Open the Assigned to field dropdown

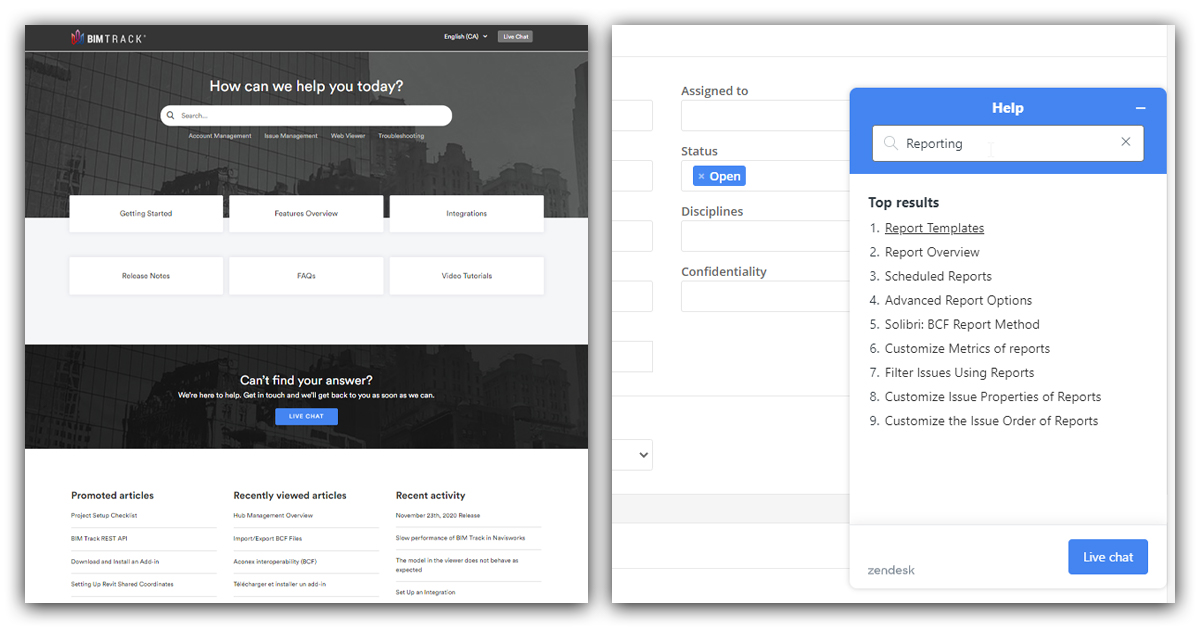766,116
